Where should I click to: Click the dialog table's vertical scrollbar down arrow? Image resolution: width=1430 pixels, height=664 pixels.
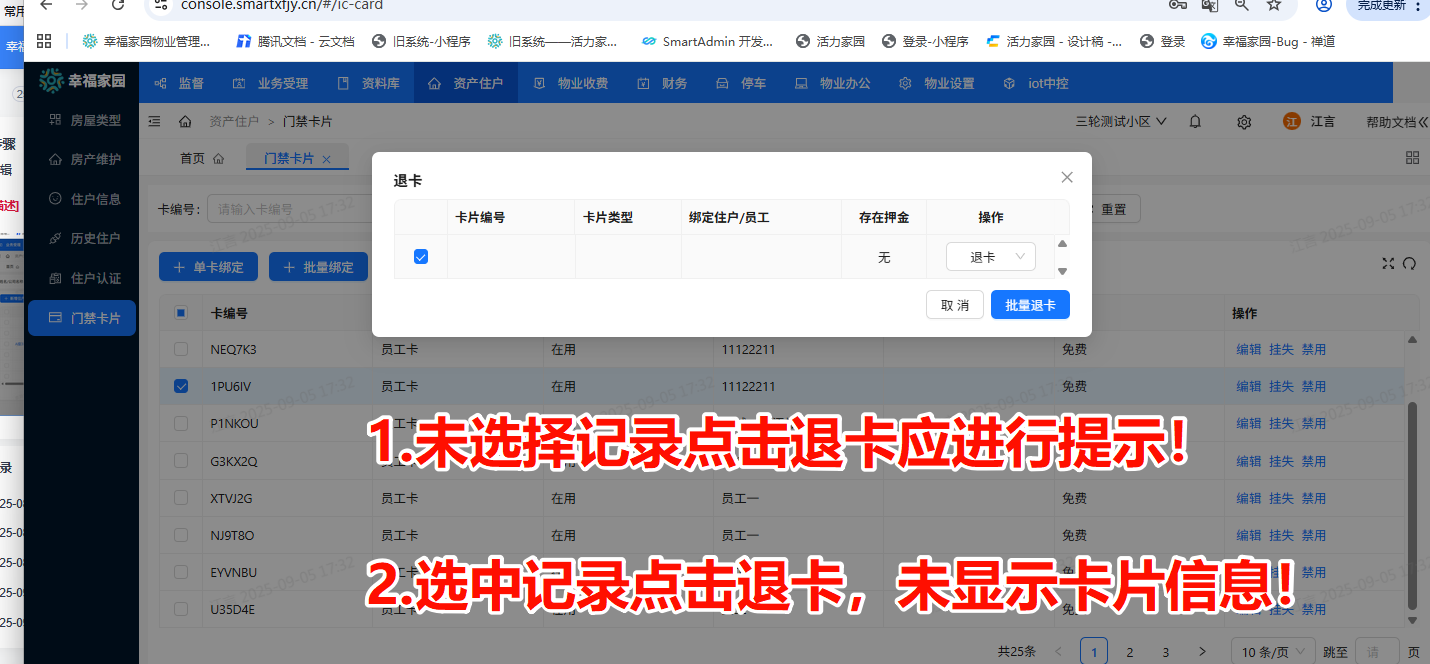1062,271
